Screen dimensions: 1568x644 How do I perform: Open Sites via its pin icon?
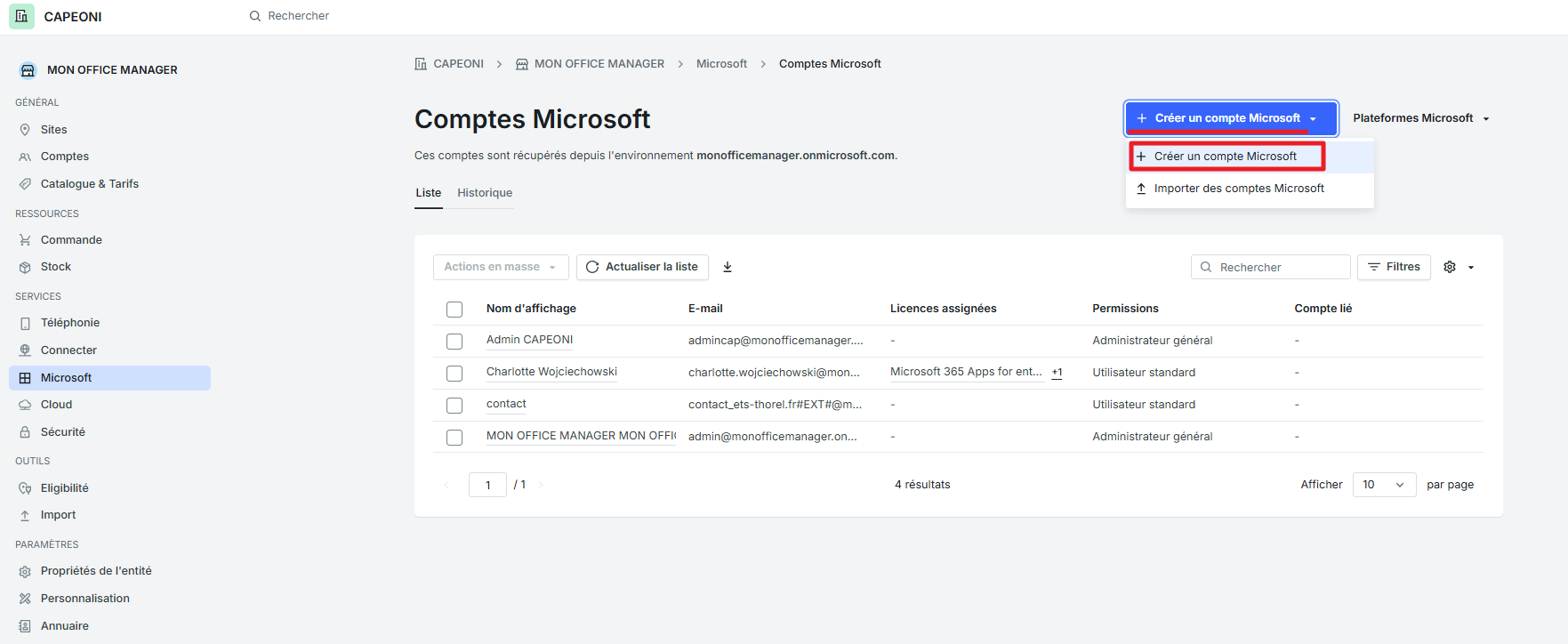25,130
